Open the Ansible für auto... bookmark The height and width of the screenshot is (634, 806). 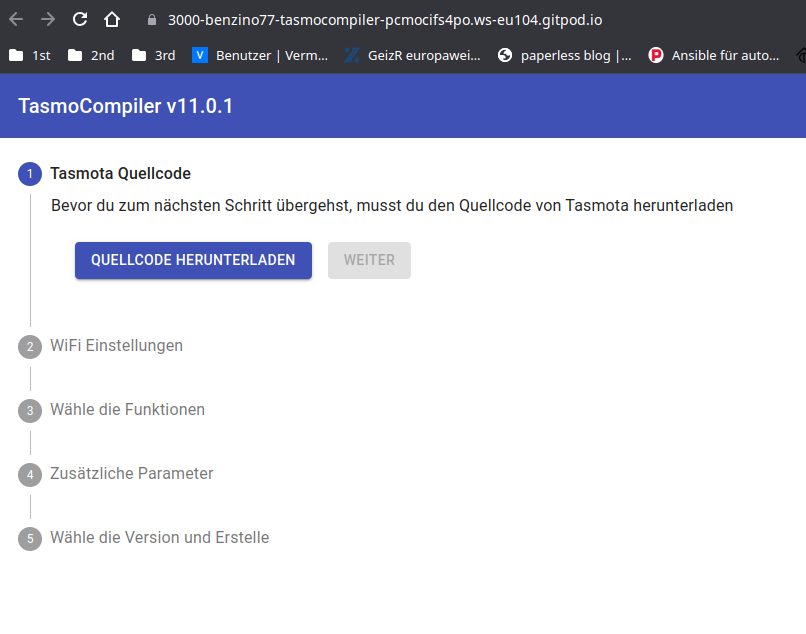pyautogui.click(x=714, y=55)
